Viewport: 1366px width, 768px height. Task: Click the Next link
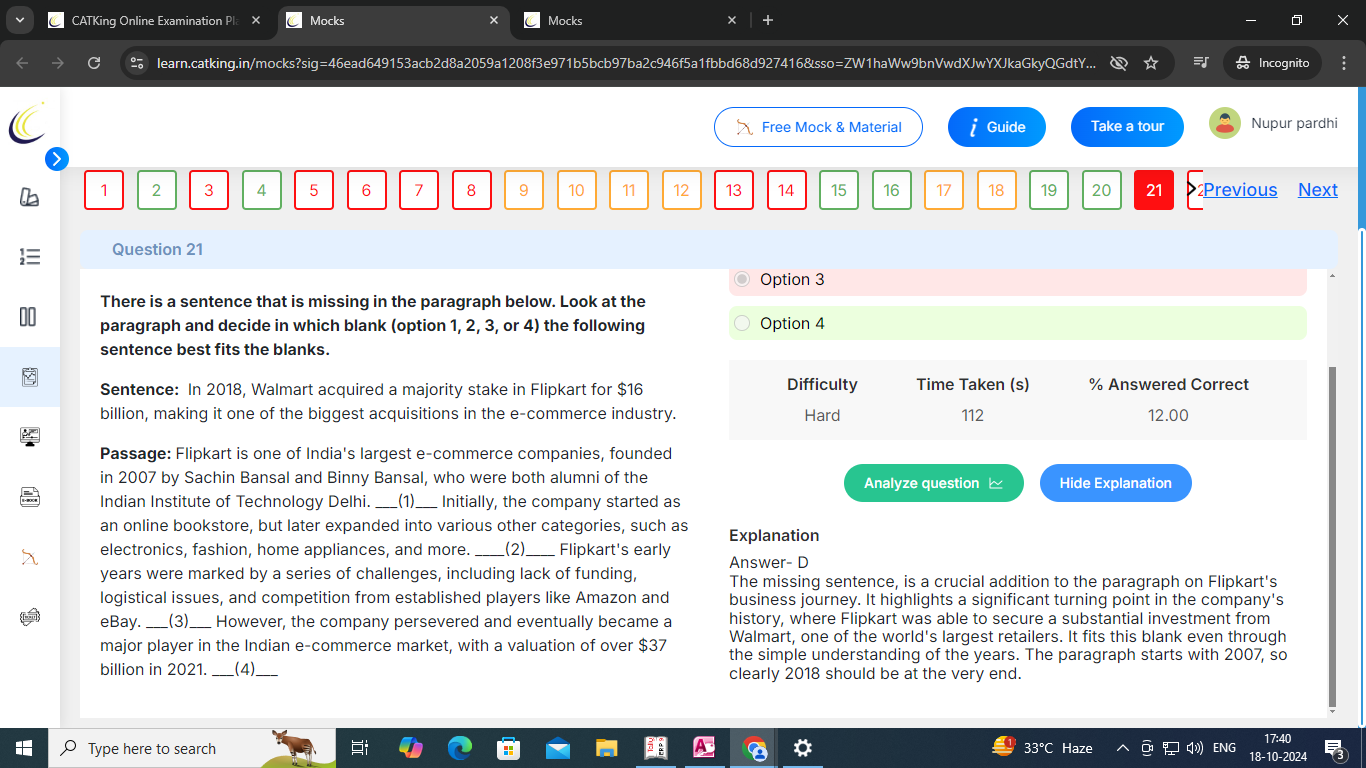[1318, 190]
